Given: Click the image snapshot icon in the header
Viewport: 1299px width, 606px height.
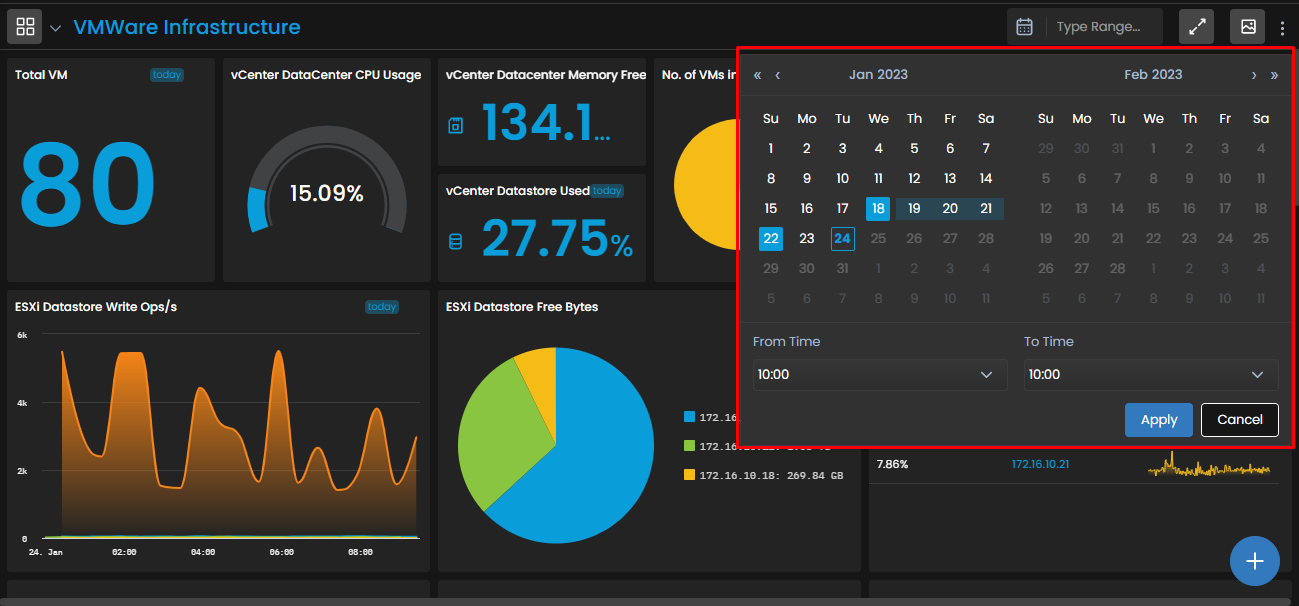Looking at the screenshot, I should click(1248, 27).
